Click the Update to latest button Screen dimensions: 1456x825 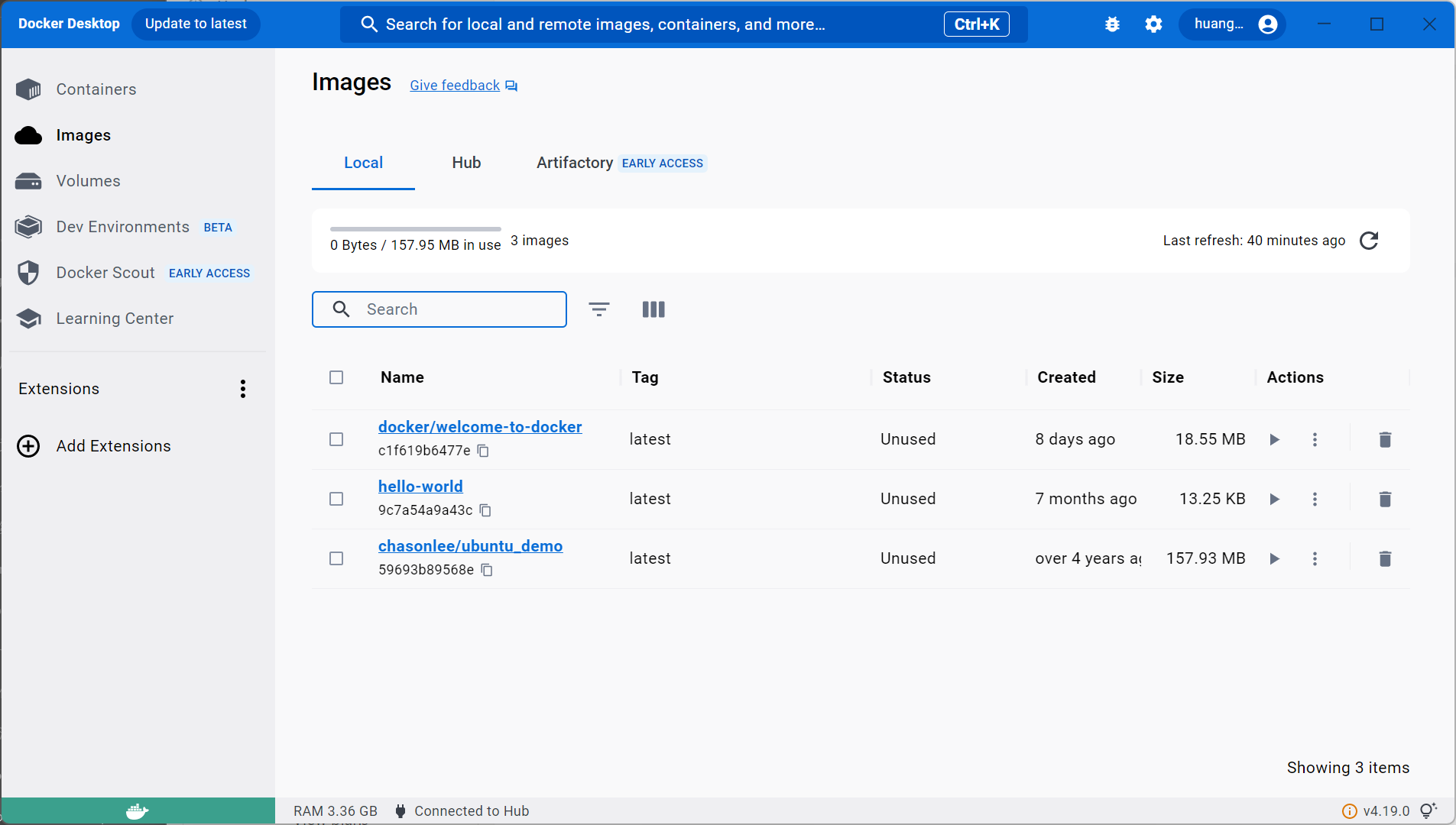pyautogui.click(x=196, y=24)
